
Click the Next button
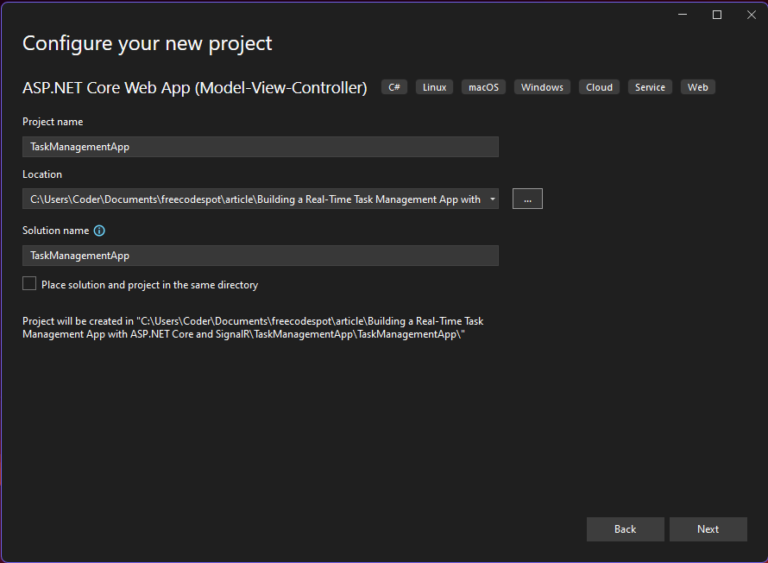[x=708, y=529]
